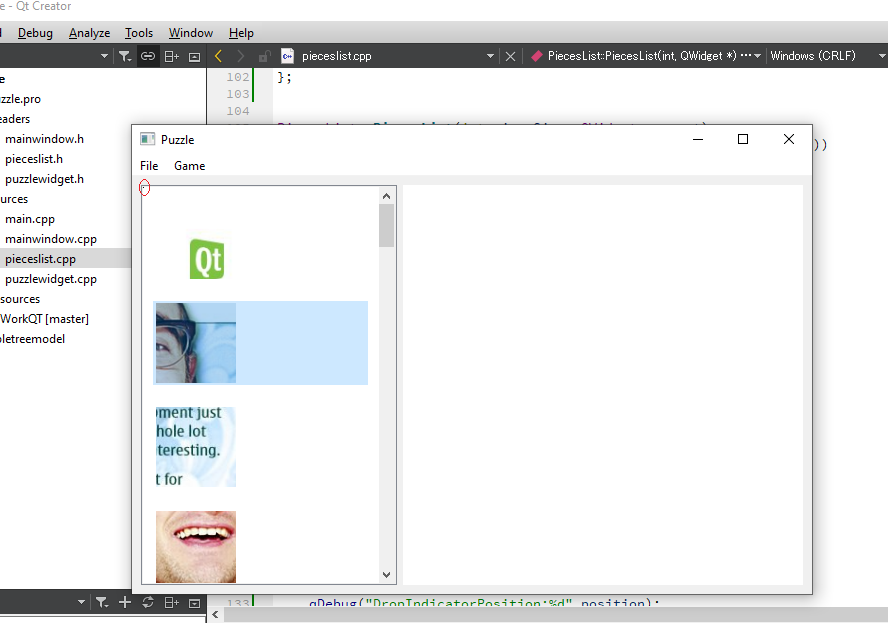Click the plus icon in bottom sidebar toolbar
The width and height of the screenshot is (888, 623).
point(125,603)
